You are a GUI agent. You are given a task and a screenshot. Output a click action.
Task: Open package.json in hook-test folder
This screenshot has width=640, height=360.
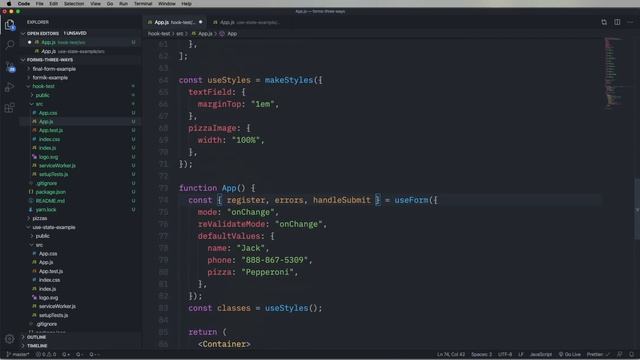tap(51, 192)
